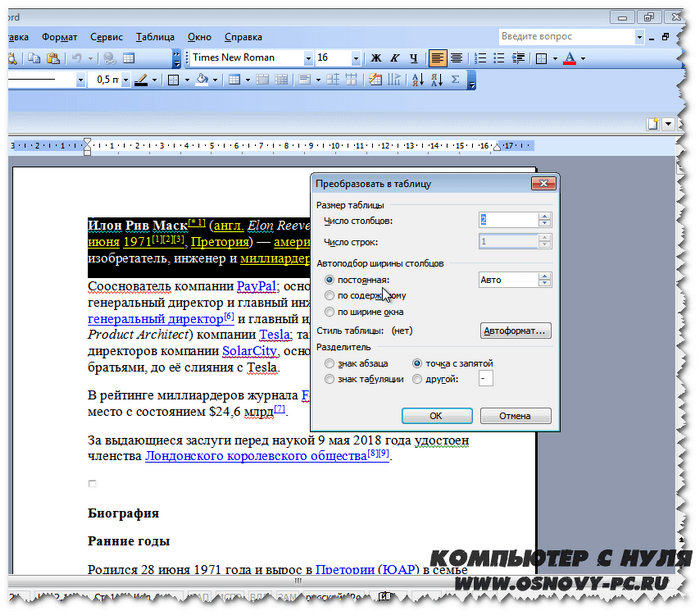Increase 'Число столбцов' with the up spinner

pos(544,216)
